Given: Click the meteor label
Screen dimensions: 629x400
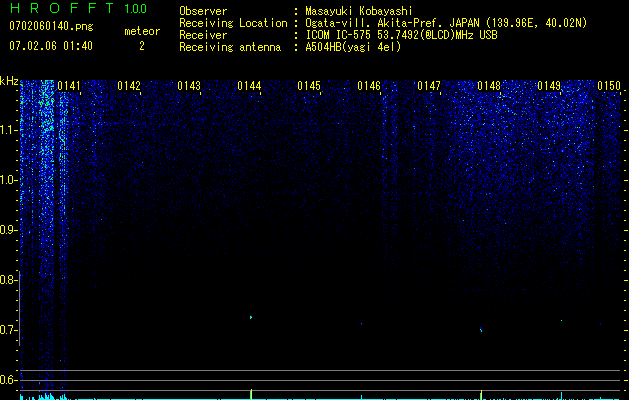Looking at the screenshot, I should click(x=142, y=31).
